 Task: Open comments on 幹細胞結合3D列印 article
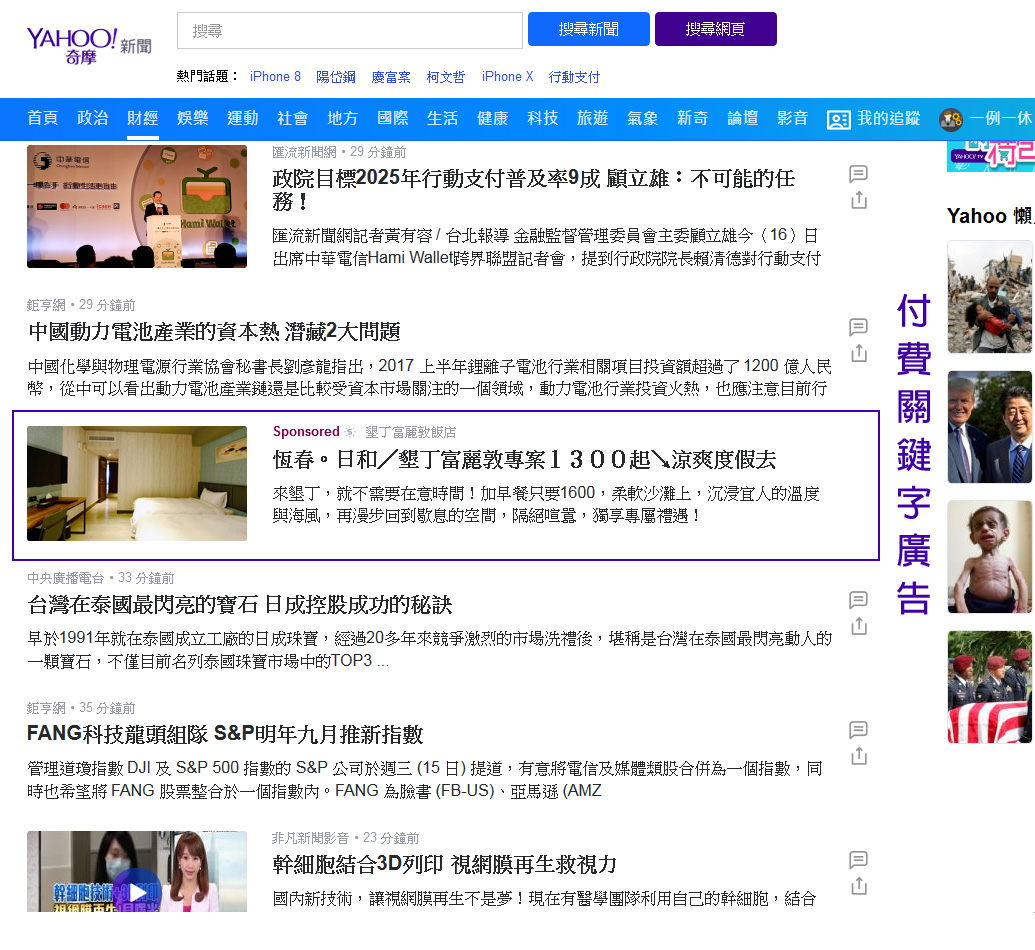click(858, 860)
